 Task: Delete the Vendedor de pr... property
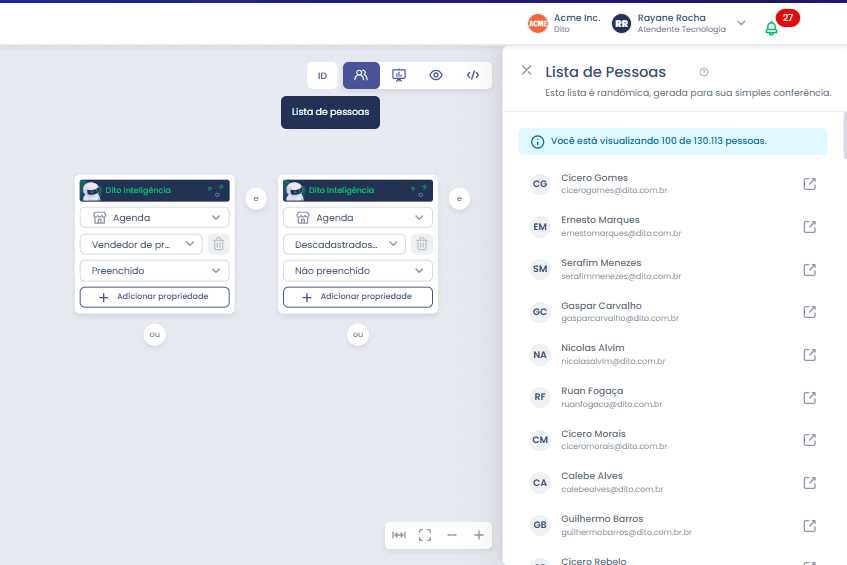point(218,244)
